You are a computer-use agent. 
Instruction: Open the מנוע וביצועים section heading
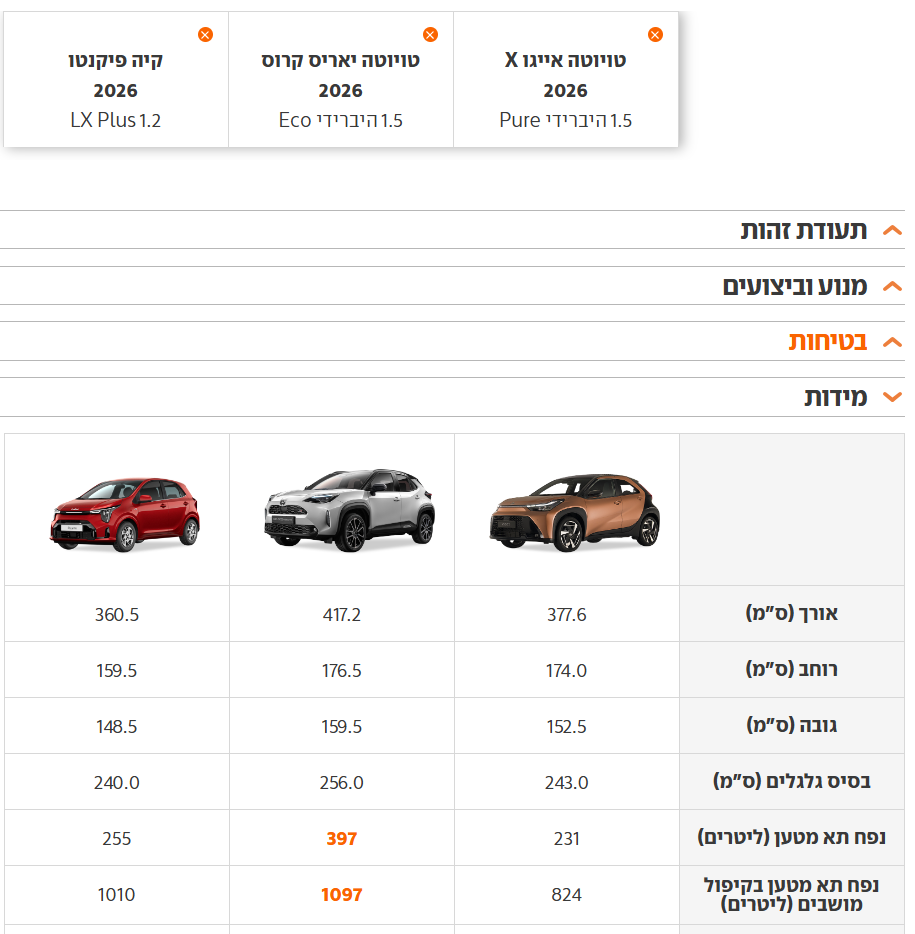[x=794, y=287]
